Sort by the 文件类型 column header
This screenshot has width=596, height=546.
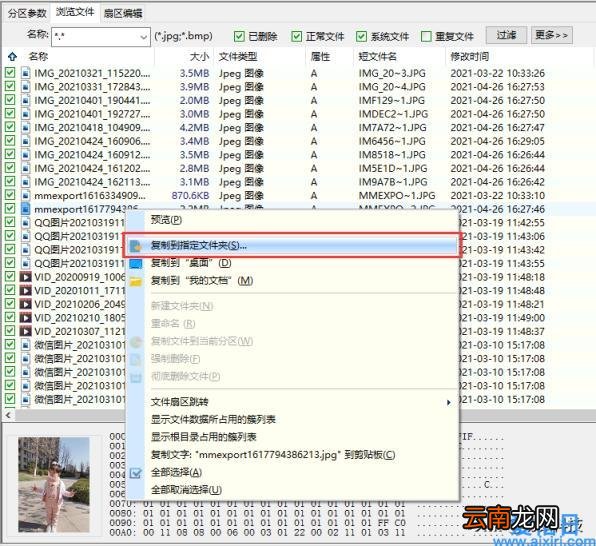pos(238,57)
